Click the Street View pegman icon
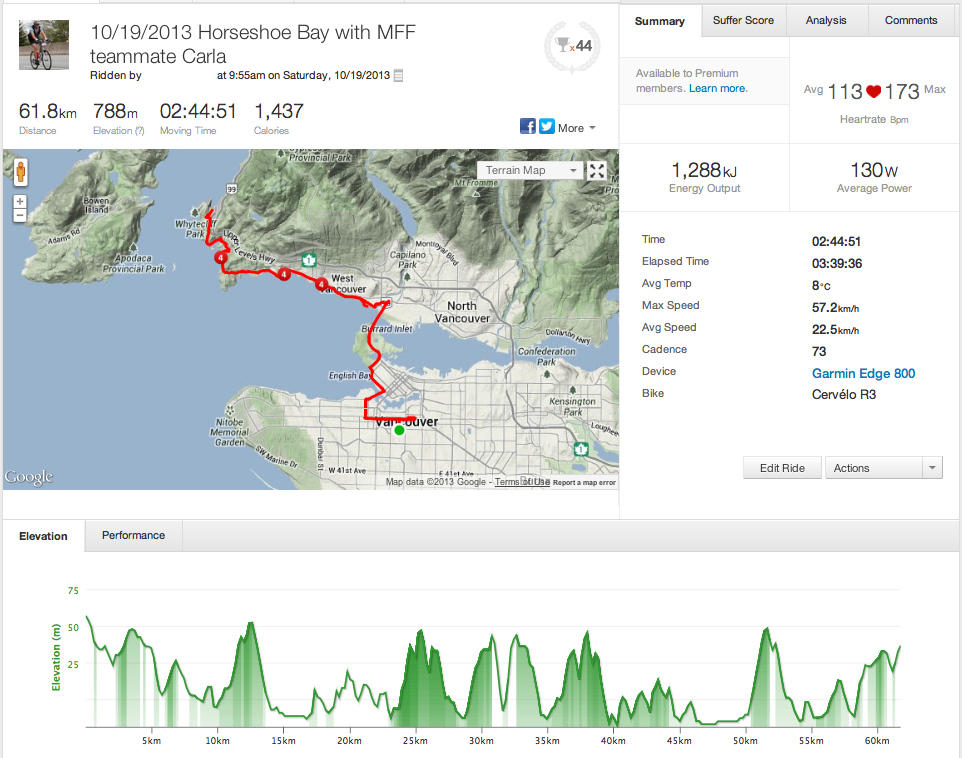962x758 pixels. coord(20,172)
